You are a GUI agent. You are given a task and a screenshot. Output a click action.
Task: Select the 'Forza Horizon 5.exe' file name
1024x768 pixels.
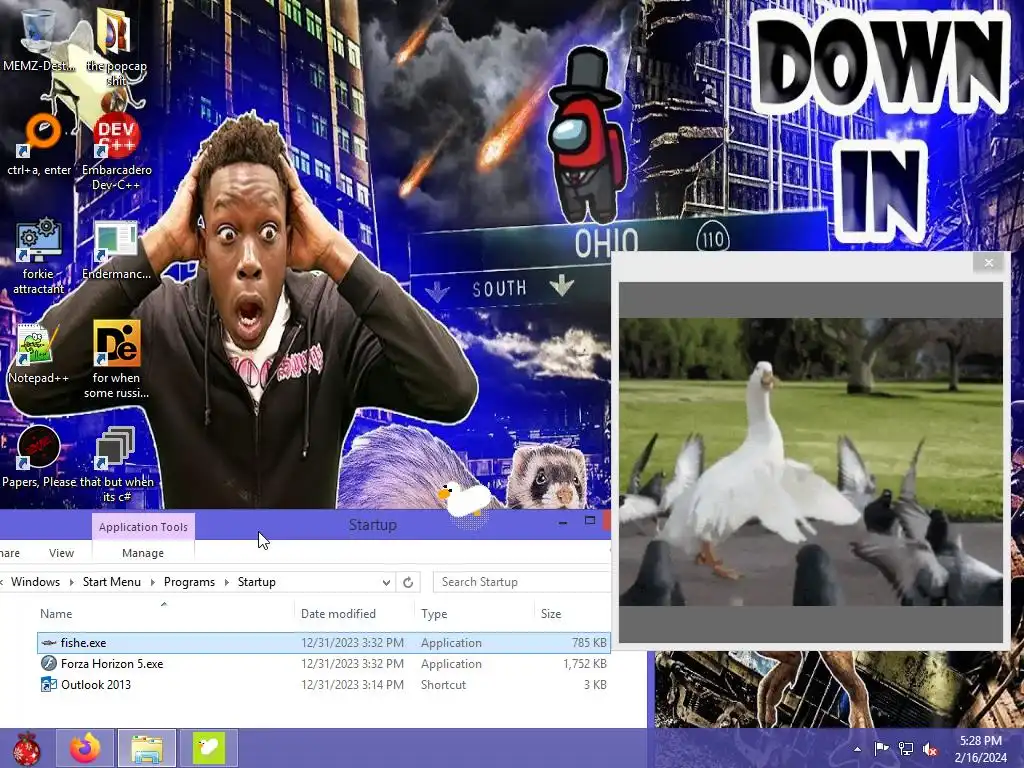click(x=112, y=664)
